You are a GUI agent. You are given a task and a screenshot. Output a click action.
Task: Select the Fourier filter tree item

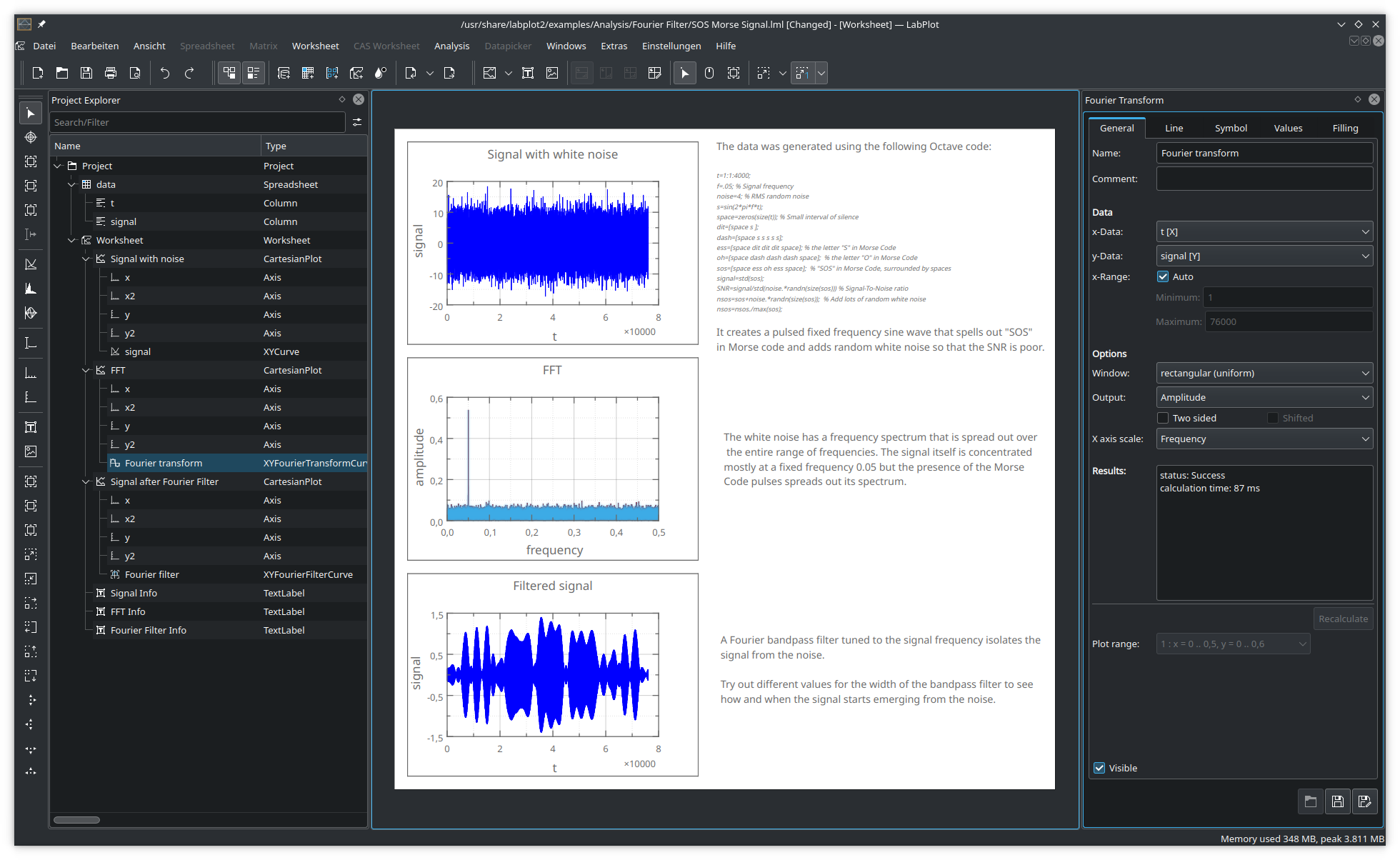pyautogui.click(x=151, y=575)
